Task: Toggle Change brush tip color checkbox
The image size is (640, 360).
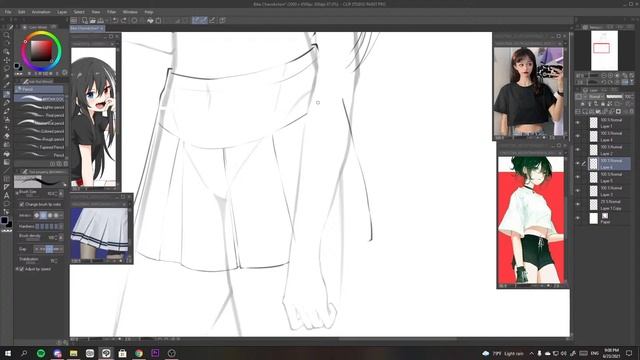Action: pyautogui.click(x=22, y=204)
